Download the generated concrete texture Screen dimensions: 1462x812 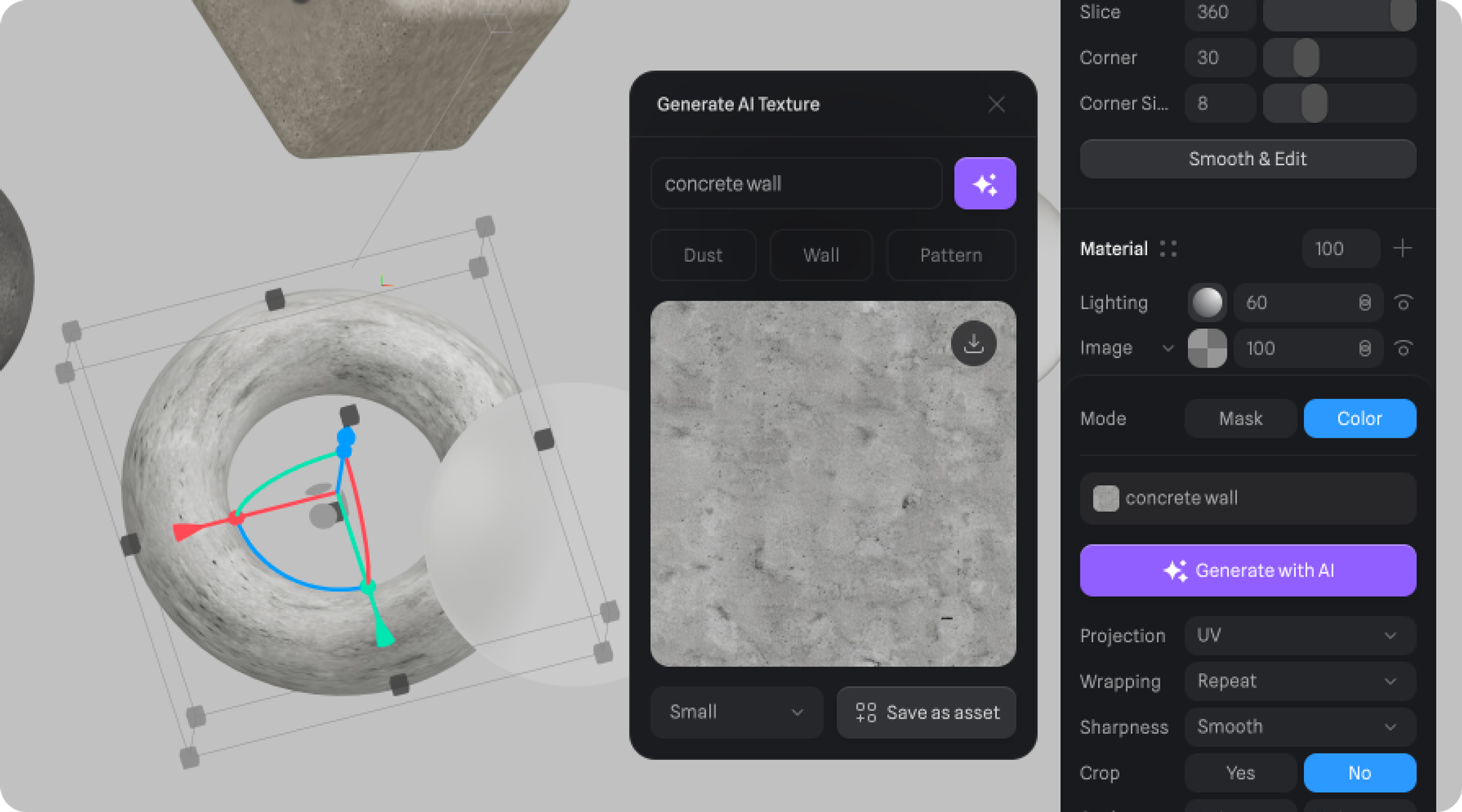(x=973, y=344)
